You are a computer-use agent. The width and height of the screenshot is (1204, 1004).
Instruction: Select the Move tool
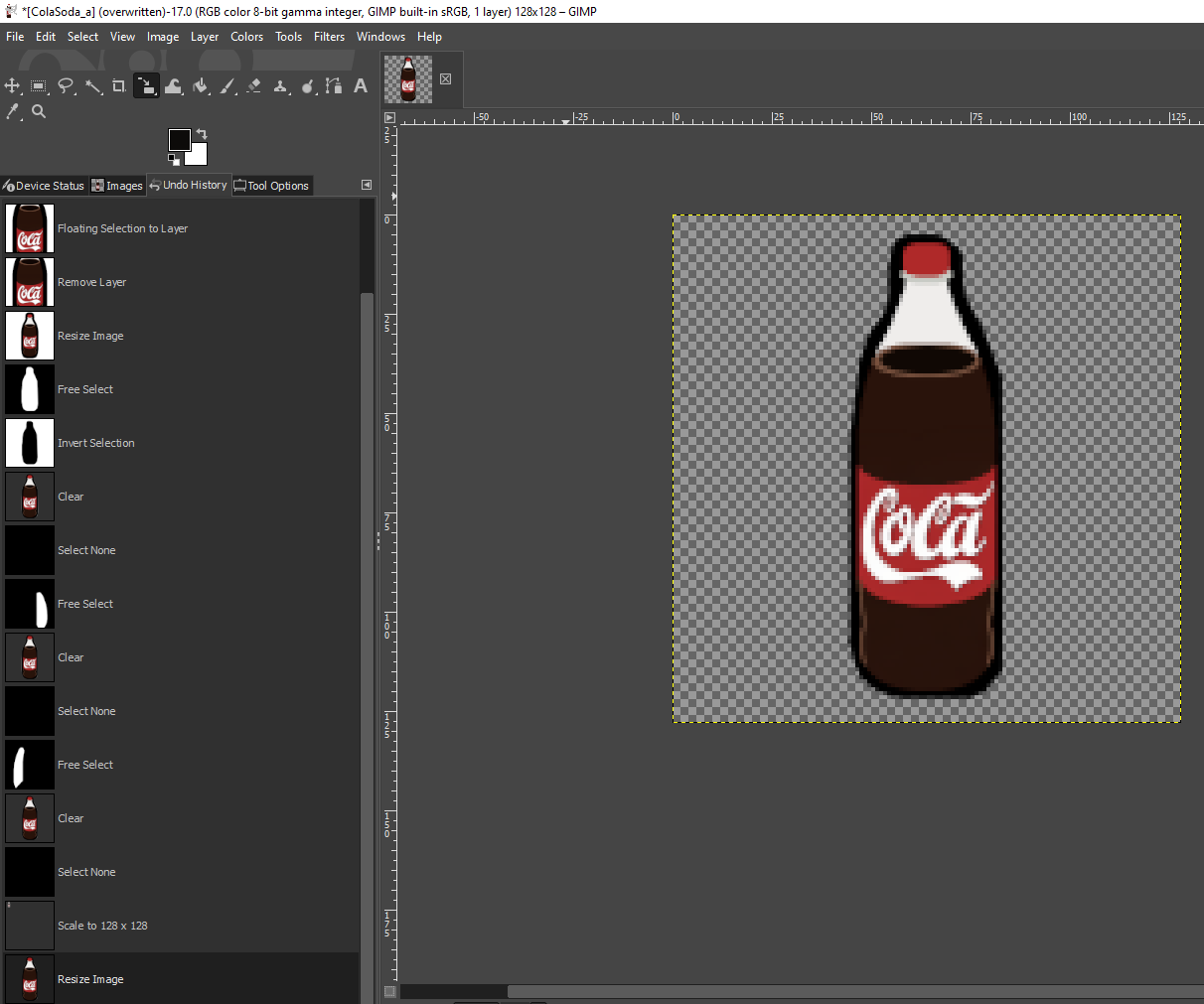tap(13, 86)
